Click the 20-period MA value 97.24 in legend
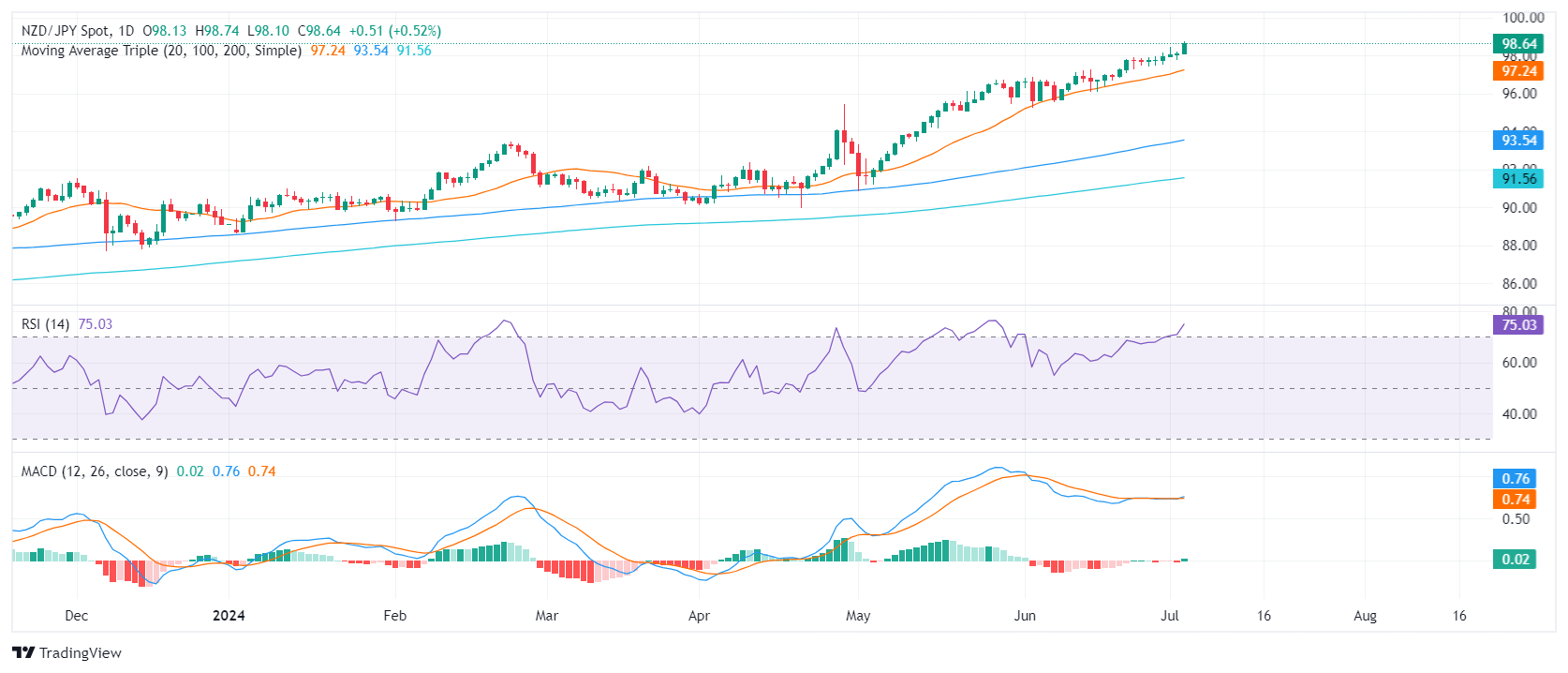1568x673 pixels. coord(328,51)
